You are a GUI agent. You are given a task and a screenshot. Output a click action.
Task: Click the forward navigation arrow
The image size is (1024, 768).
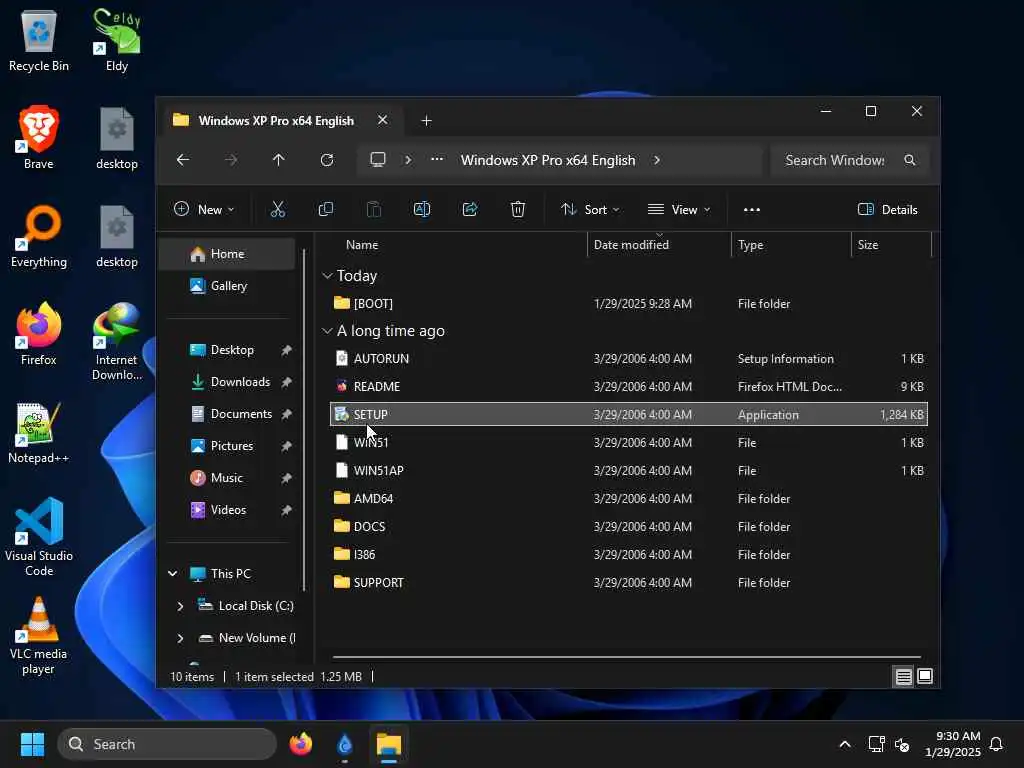coord(231,160)
